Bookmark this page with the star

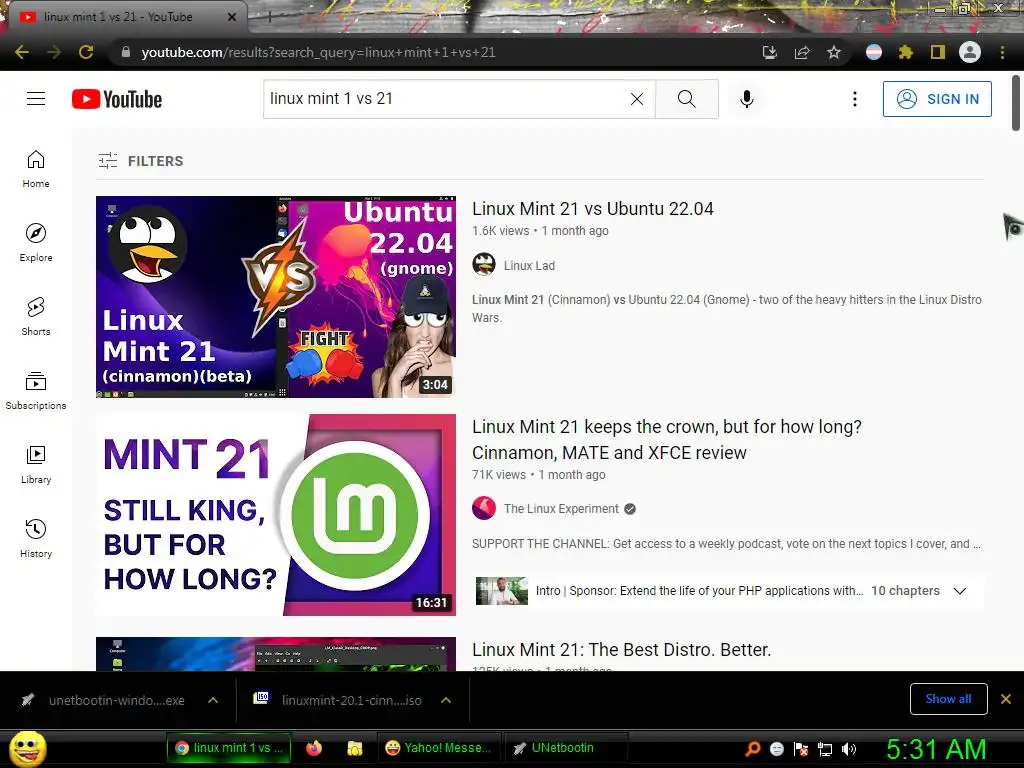click(x=834, y=52)
